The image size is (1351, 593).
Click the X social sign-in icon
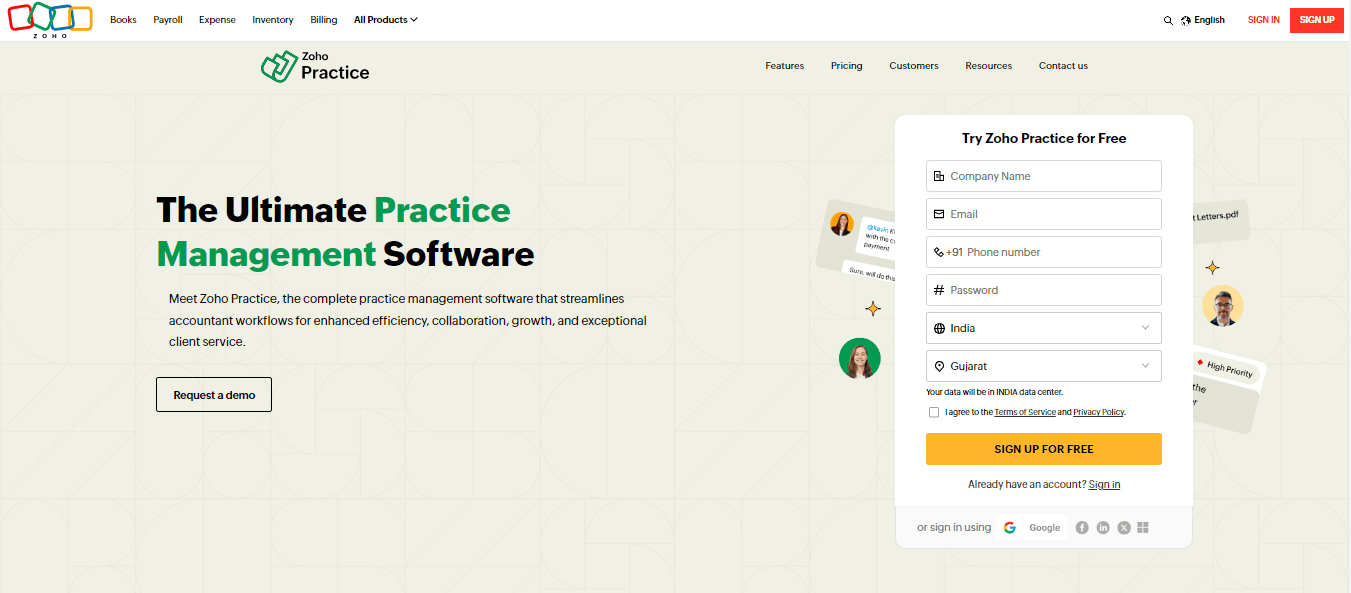[x=1123, y=527]
